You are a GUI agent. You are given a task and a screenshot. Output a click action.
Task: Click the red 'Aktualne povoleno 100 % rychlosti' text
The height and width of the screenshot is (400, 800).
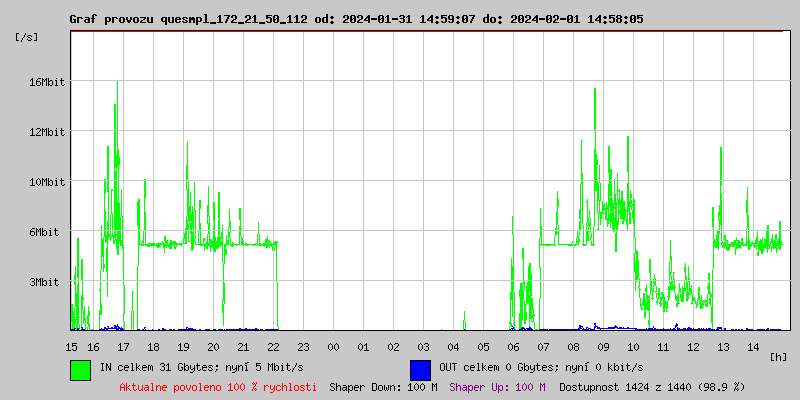pyautogui.click(x=218, y=386)
